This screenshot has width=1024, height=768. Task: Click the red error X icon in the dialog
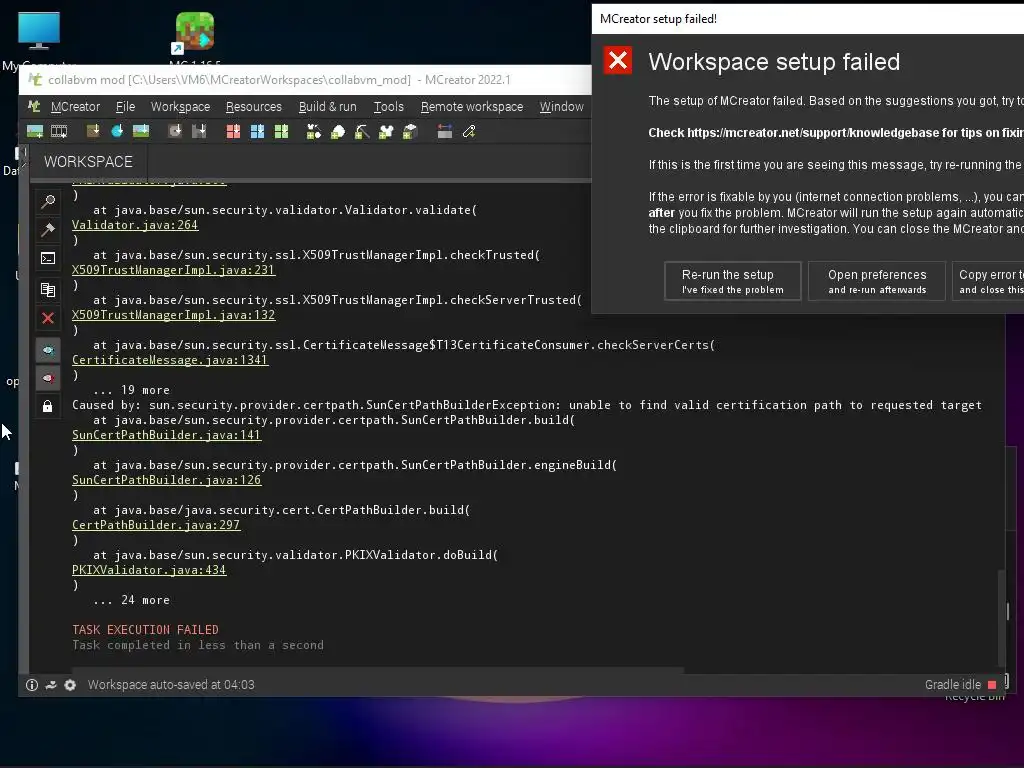pos(617,61)
